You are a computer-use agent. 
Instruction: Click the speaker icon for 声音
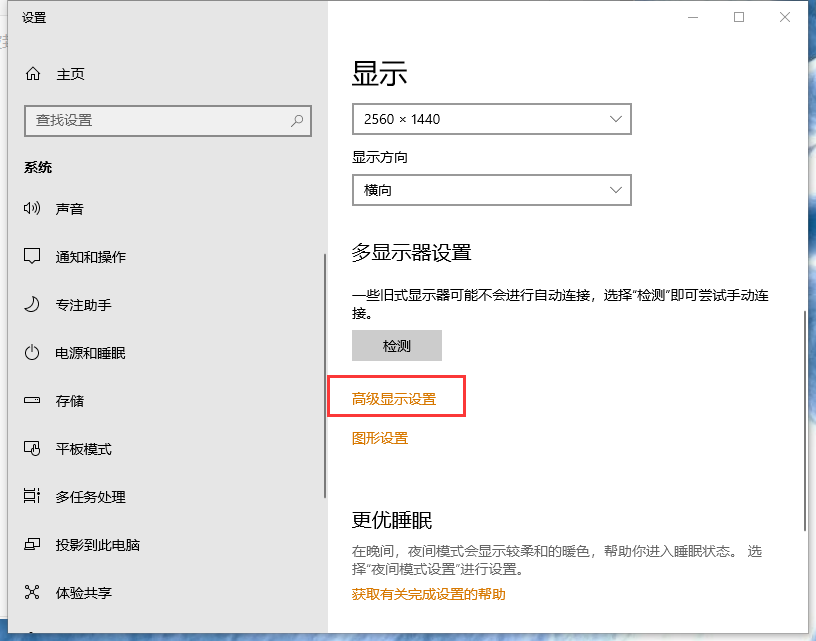[x=32, y=209]
